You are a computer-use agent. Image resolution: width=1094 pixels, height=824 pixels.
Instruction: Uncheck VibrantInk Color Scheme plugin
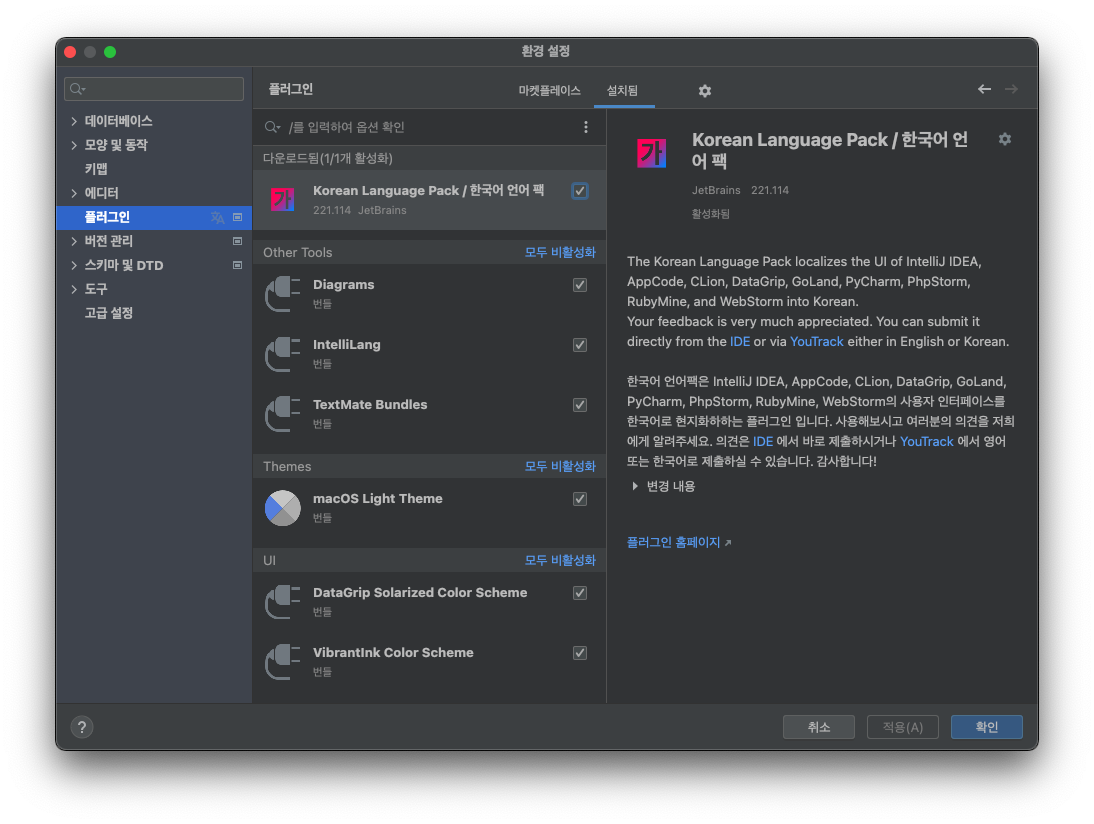click(580, 653)
